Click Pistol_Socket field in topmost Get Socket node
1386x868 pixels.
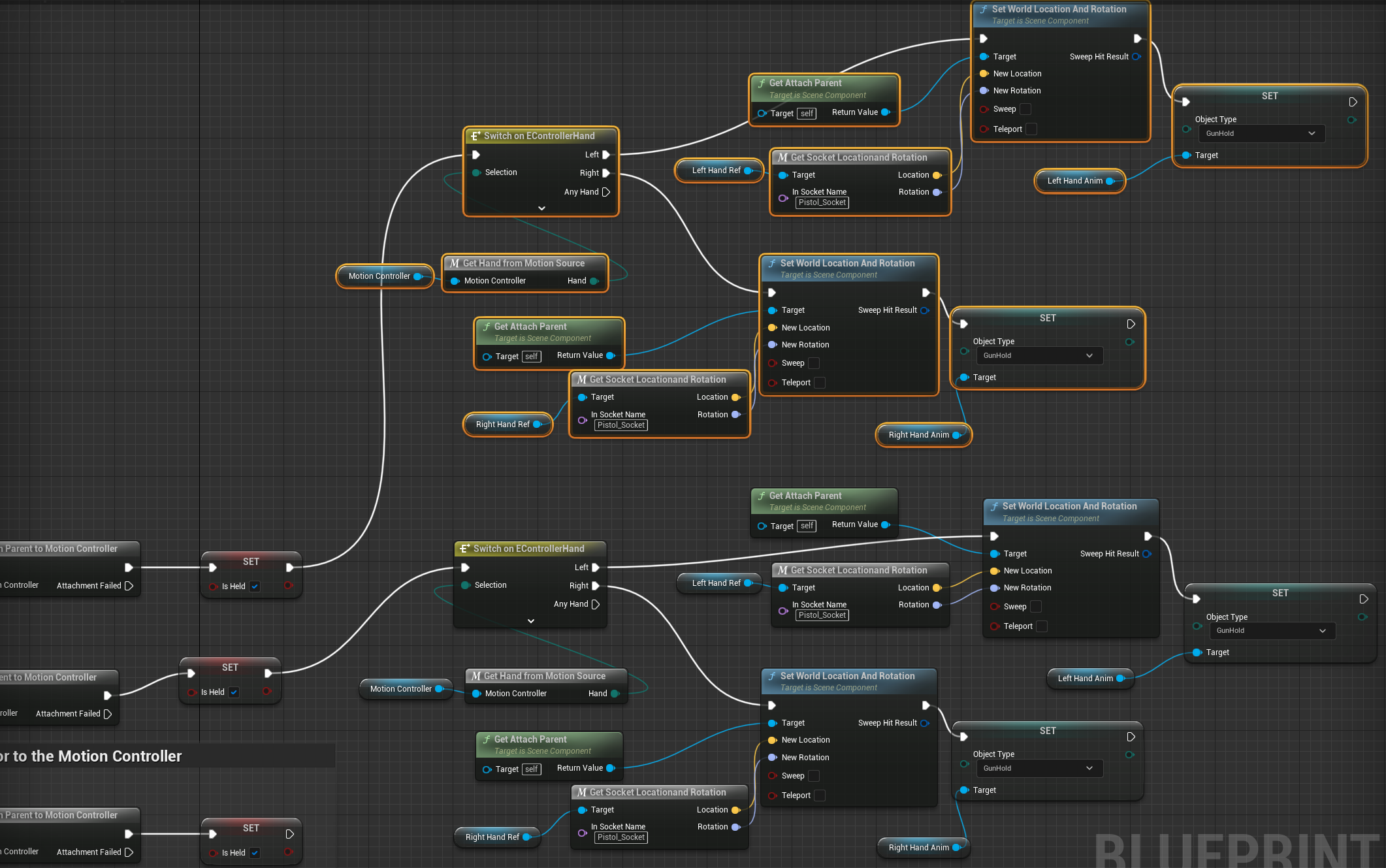(x=822, y=202)
